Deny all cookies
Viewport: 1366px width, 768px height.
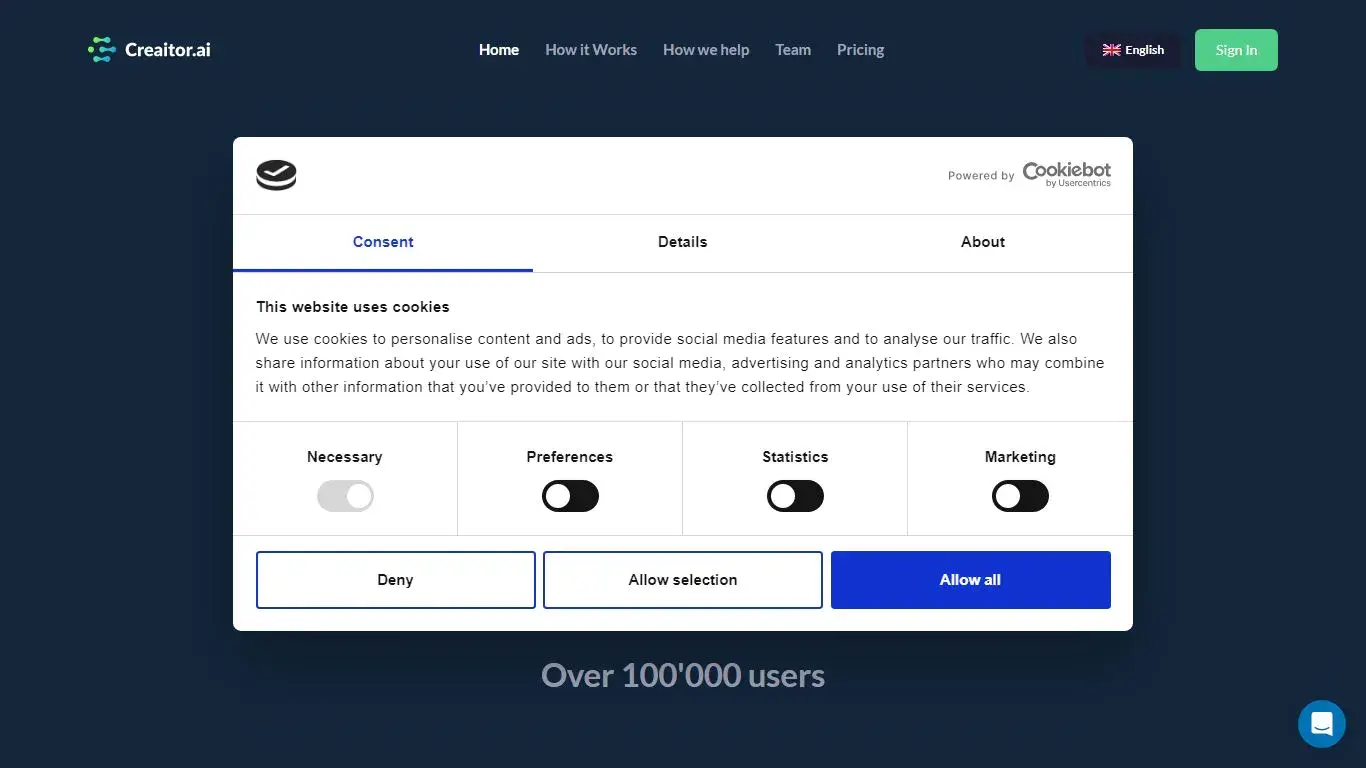click(395, 579)
